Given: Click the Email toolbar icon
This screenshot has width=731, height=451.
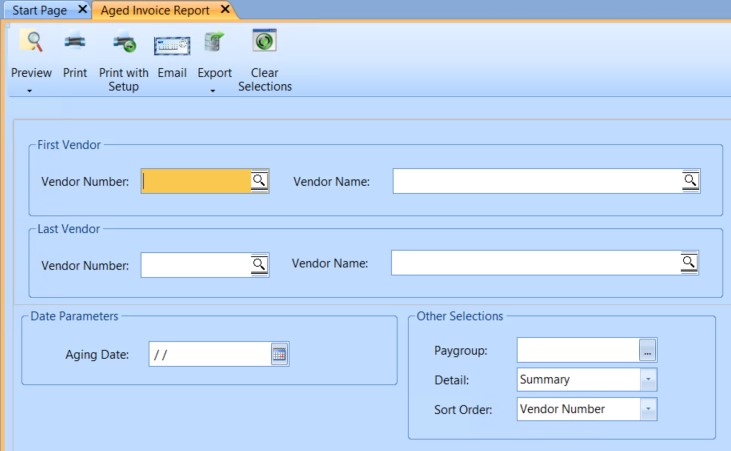Looking at the screenshot, I should (x=172, y=44).
